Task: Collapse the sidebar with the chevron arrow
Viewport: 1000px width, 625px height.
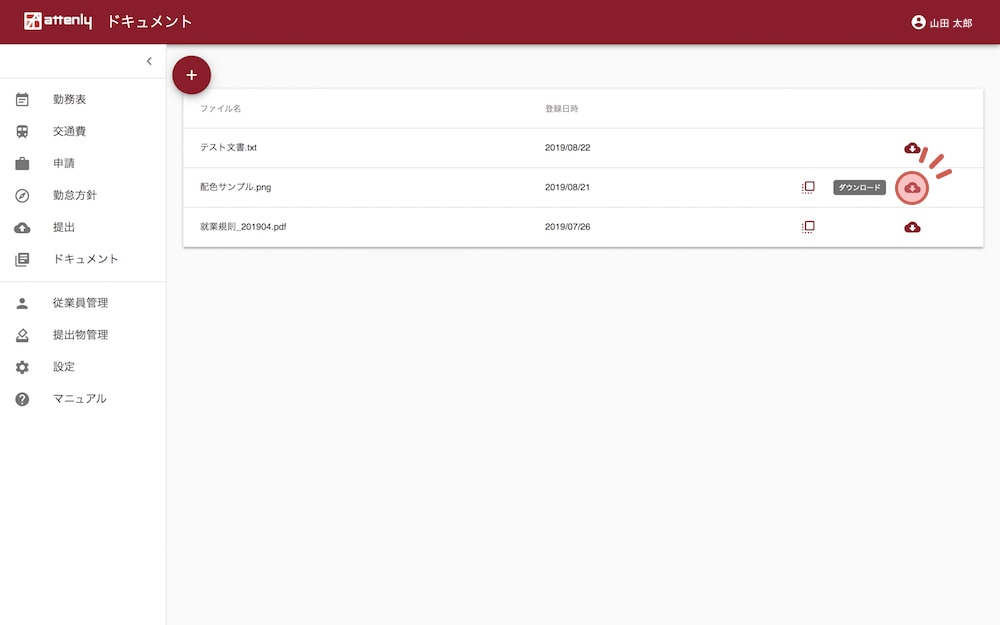Action: (149, 61)
